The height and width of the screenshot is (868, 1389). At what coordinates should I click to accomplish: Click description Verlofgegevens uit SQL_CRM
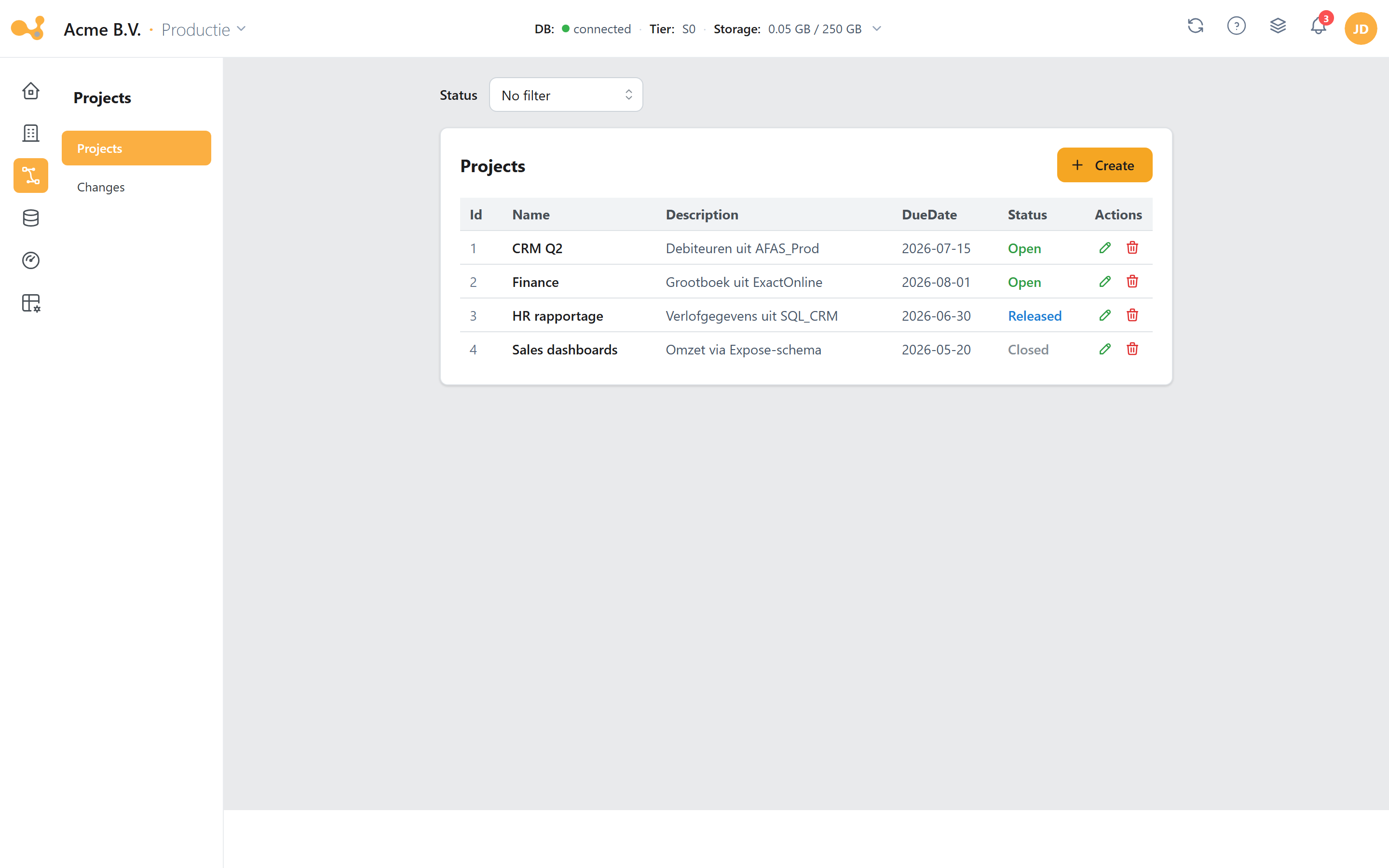click(752, 316)
